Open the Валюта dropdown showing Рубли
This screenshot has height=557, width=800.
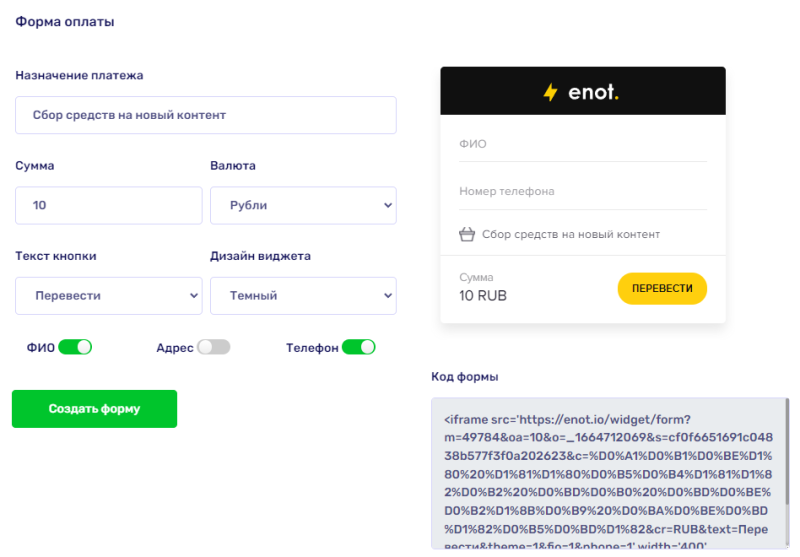click(x=304, y=205)
